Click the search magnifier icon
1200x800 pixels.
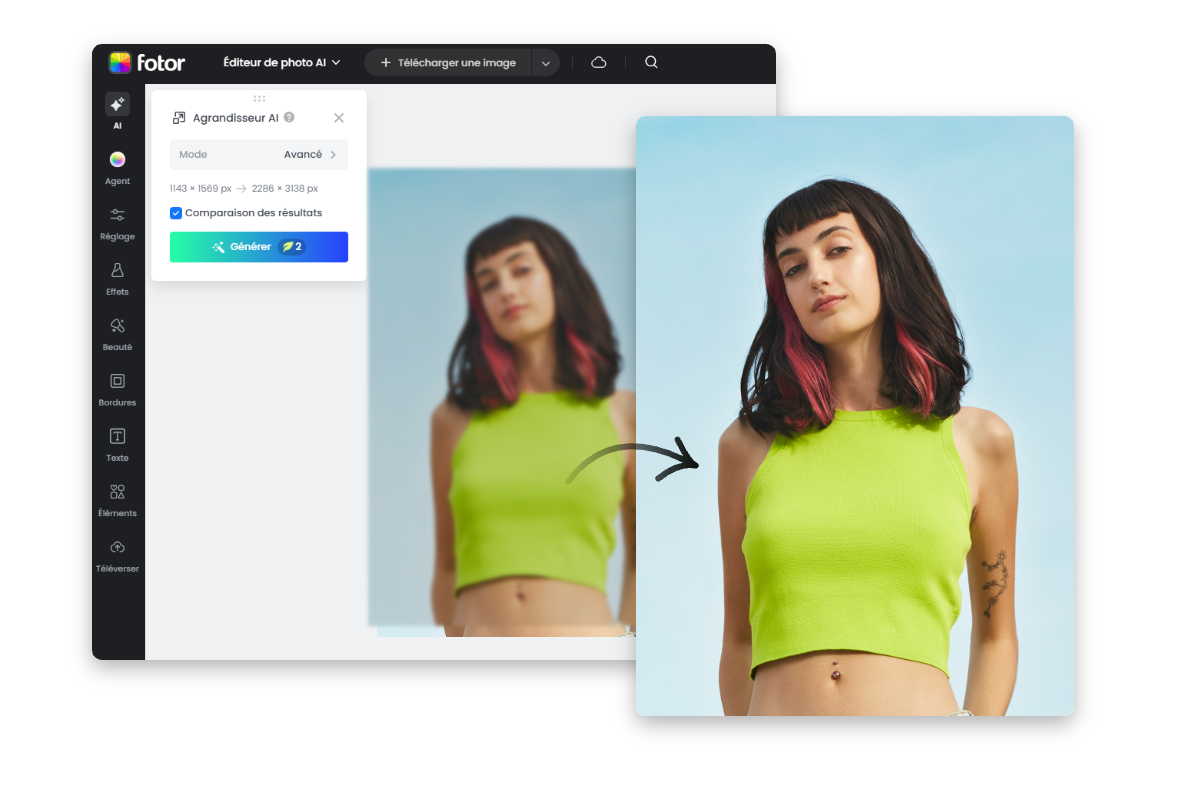point(651,62)
